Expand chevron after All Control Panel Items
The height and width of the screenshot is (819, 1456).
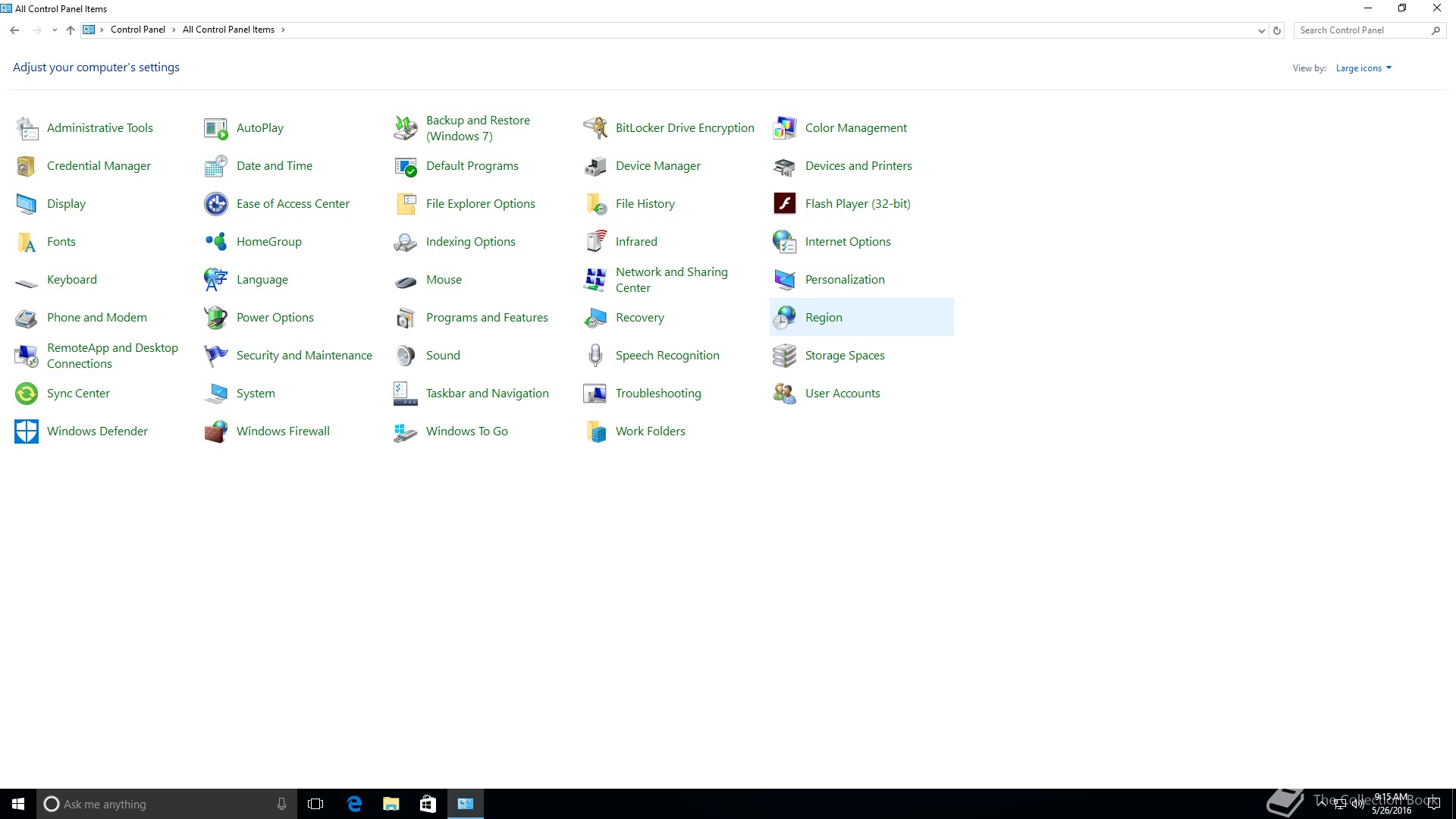[283, 30]
